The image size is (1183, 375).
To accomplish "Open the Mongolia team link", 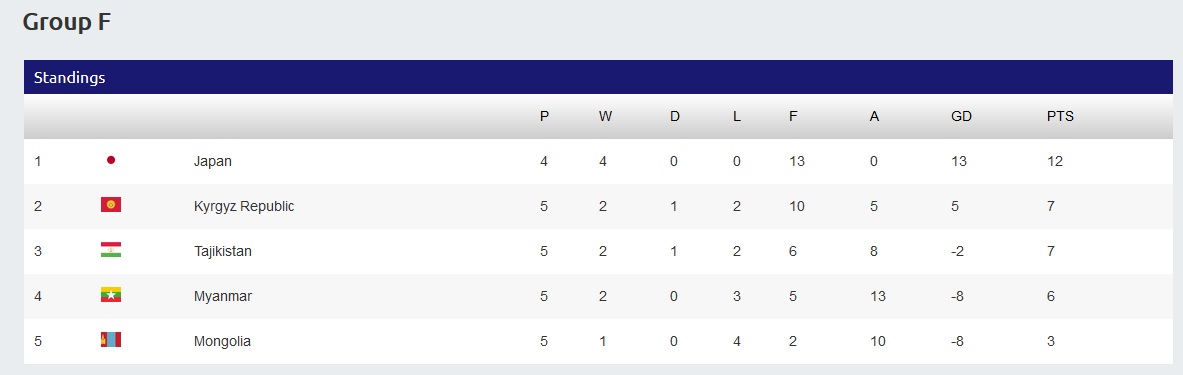I will [222, 341].
